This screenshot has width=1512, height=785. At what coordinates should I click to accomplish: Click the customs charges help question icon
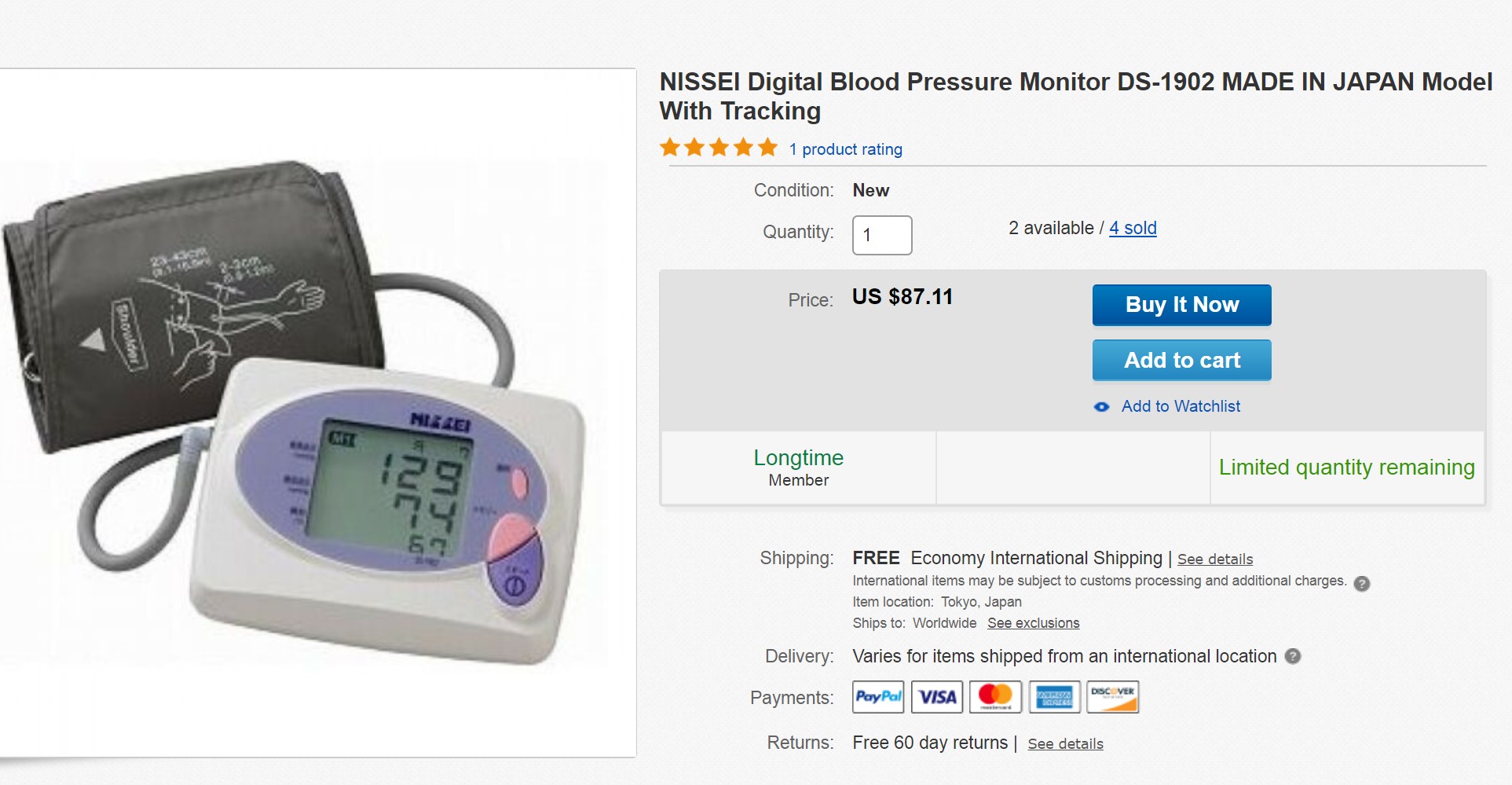click(1362, 583)
